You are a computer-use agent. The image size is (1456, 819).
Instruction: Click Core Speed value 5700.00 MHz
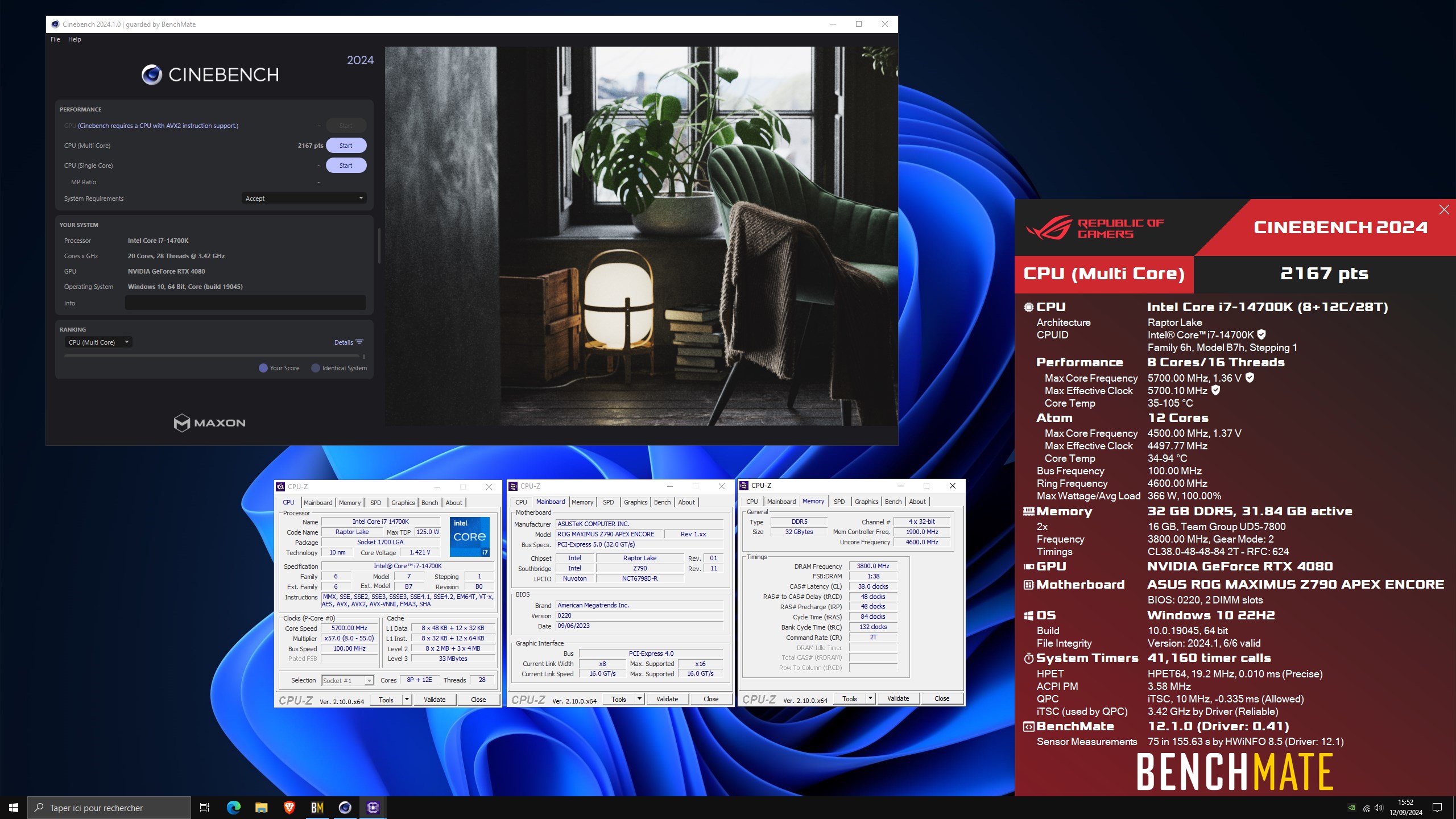coord(349,628)
